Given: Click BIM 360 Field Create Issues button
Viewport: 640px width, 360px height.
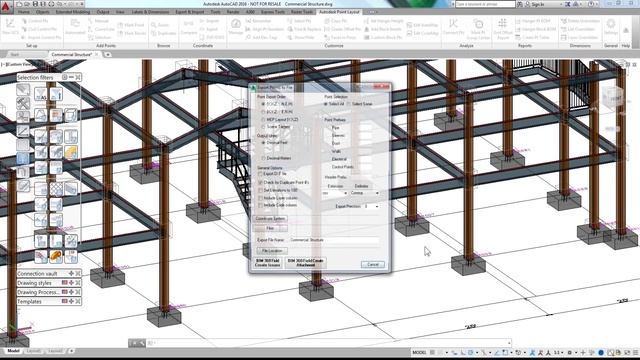Looking at the screenshot, I should tap(267, 263).
